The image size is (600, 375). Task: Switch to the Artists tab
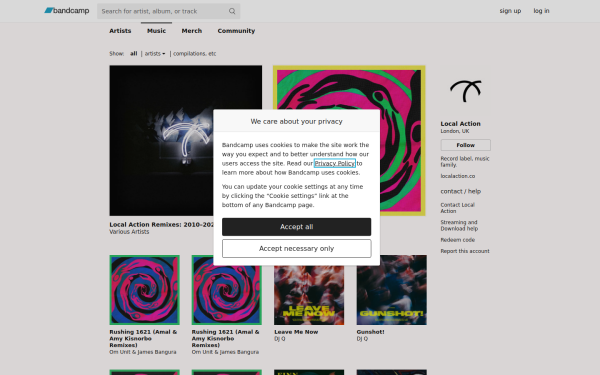120,31
